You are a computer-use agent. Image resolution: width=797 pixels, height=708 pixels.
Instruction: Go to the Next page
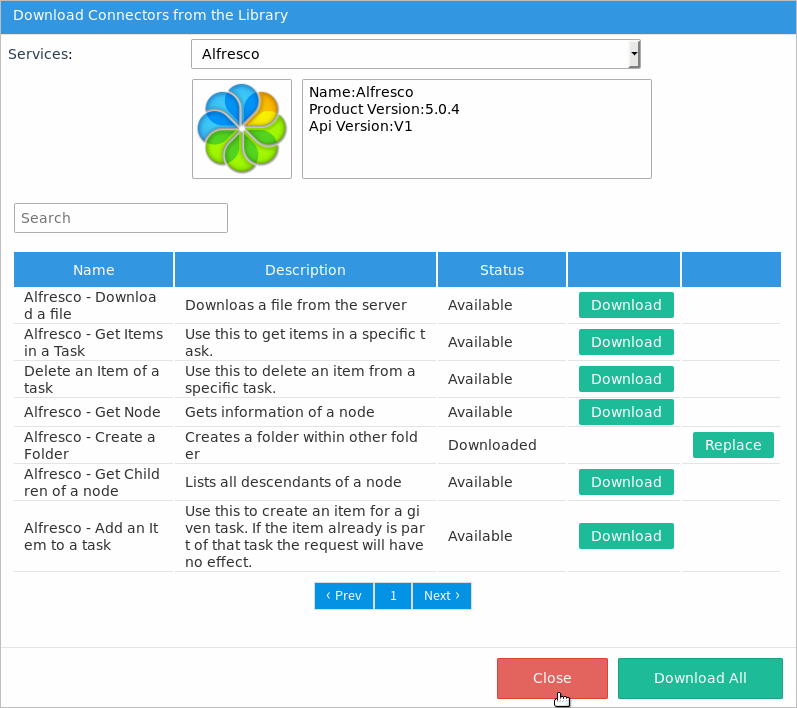pos(441,596)
